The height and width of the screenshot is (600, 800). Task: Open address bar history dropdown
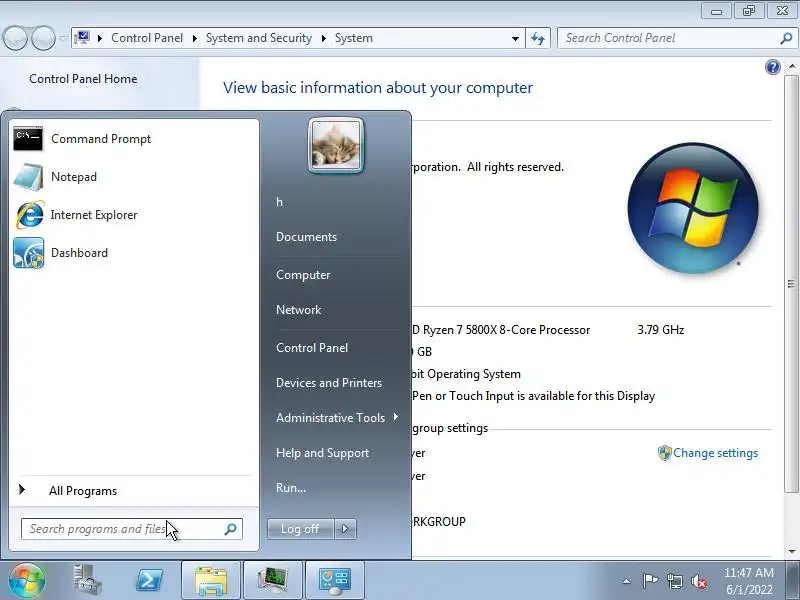pos(515,38)
